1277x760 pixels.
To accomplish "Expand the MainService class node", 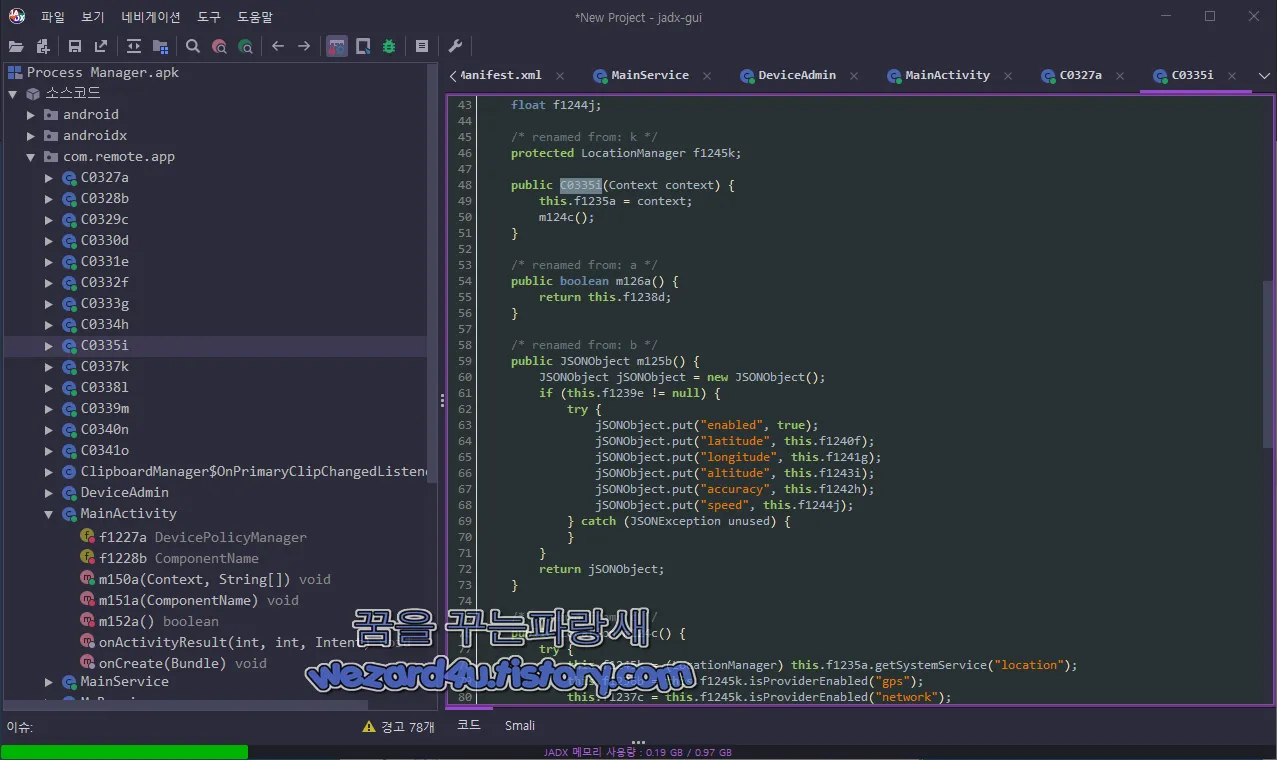I will [x=49, y=682].
